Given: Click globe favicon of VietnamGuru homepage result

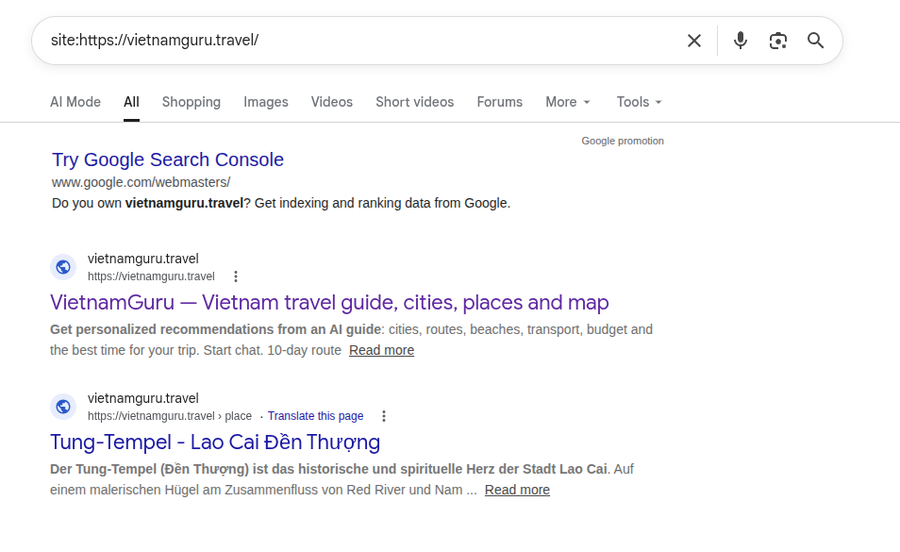Looking at the screenshot, I should 63,267.
